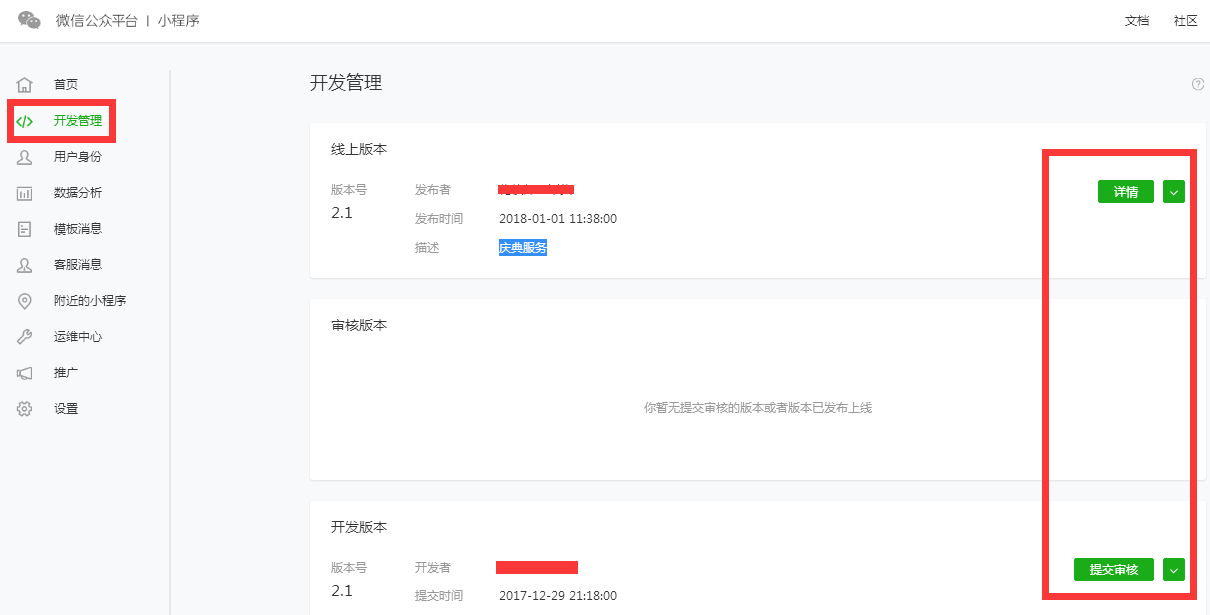
Task: Open 附近的小程序 section
Action: click(90, 301)
